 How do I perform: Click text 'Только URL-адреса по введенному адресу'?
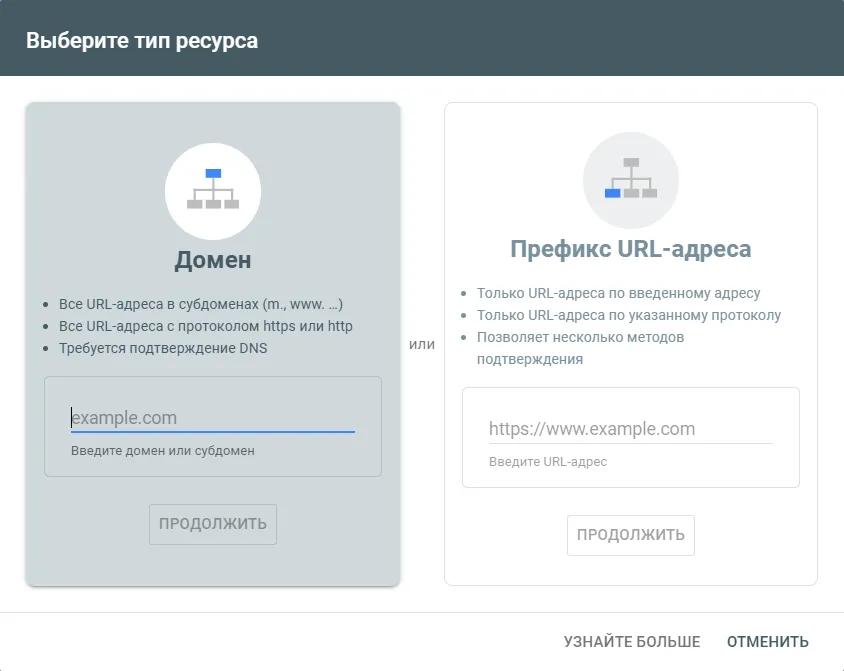[x=618, y=293]
